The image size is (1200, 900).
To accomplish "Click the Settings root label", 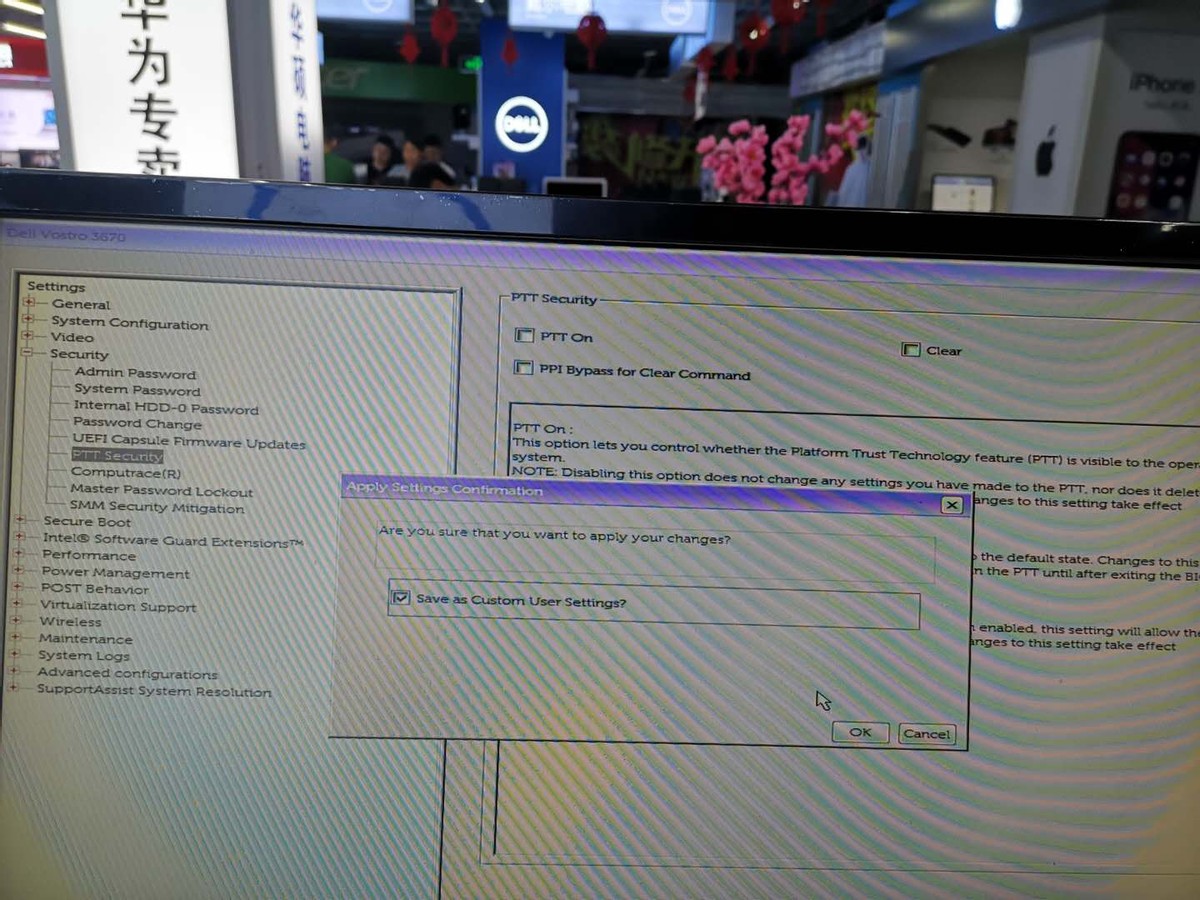I will 56,287.
